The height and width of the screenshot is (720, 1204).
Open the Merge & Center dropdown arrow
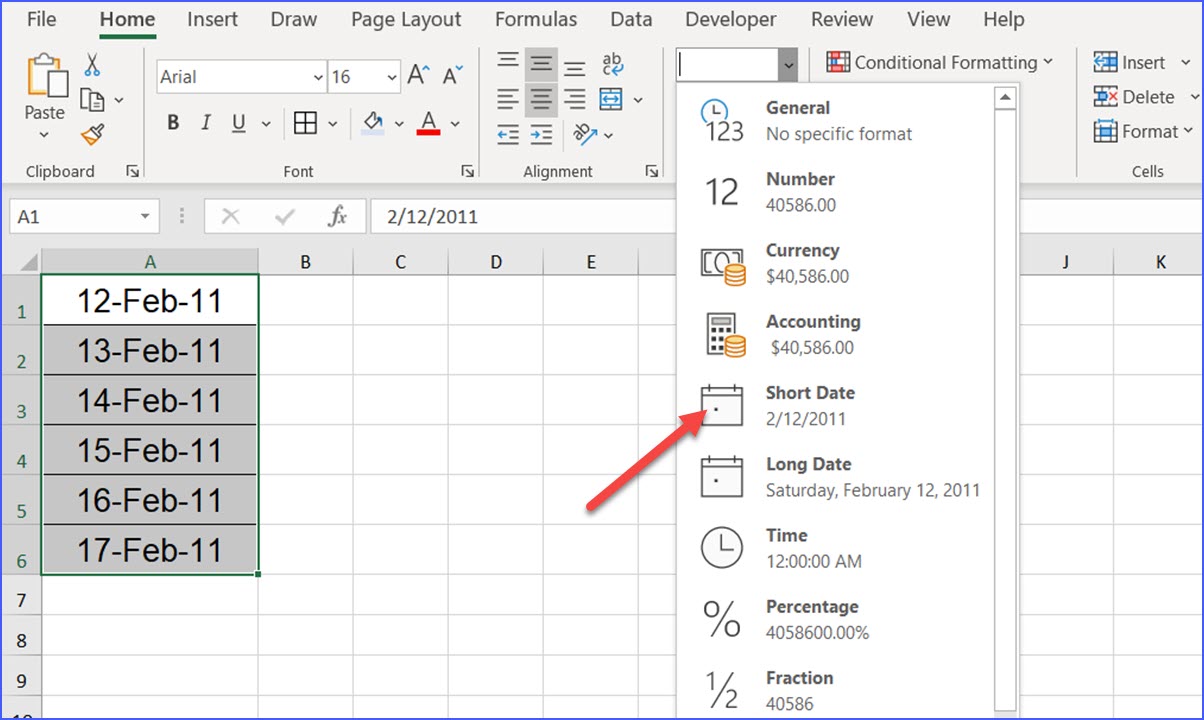(638, 100)
